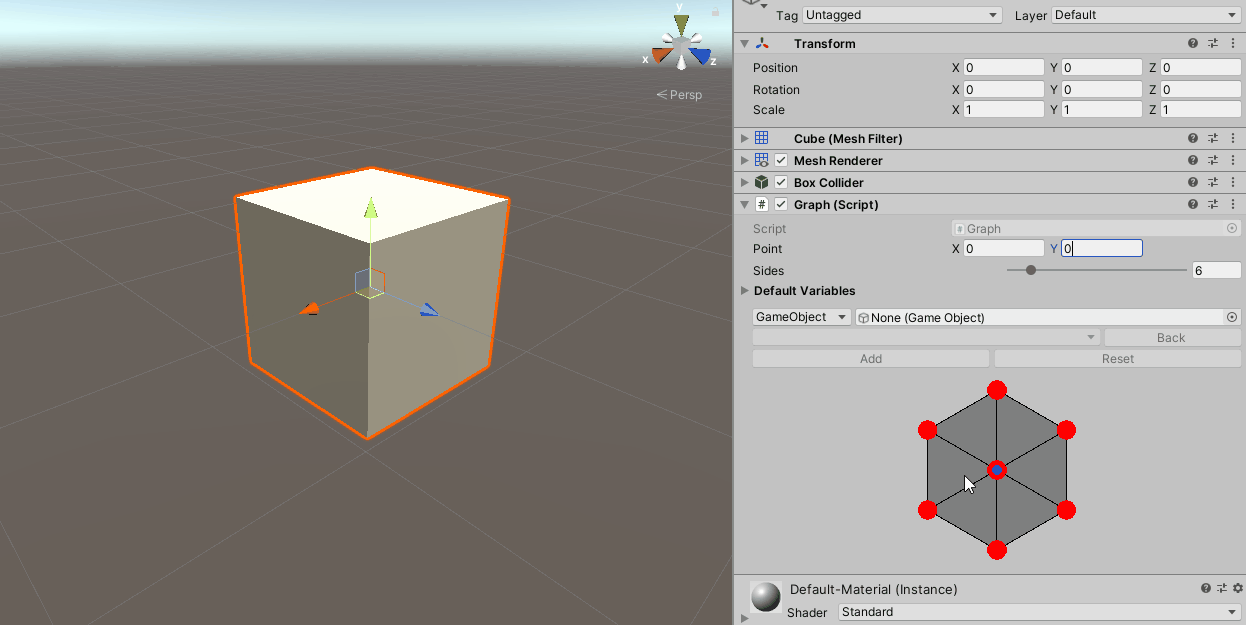Screen dimensions: 1246x625
Task: Open Box Collider preset icon
Action: [x=1212, y=182]
